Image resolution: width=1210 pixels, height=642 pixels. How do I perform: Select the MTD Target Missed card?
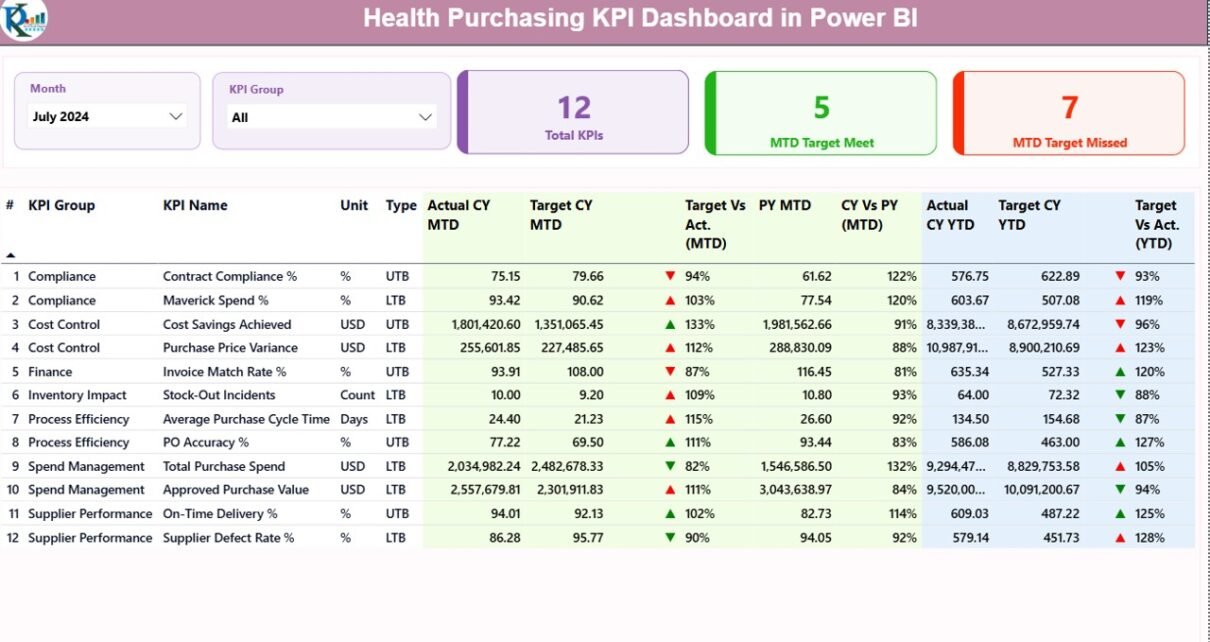click(x=1069, y=113)
